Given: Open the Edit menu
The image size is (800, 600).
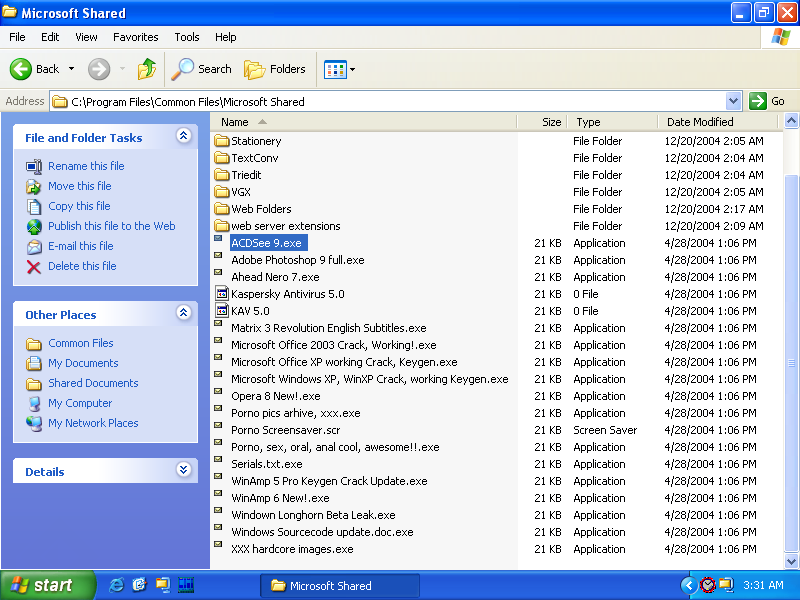Looking at the screenshot, I should tap(50, 37).
